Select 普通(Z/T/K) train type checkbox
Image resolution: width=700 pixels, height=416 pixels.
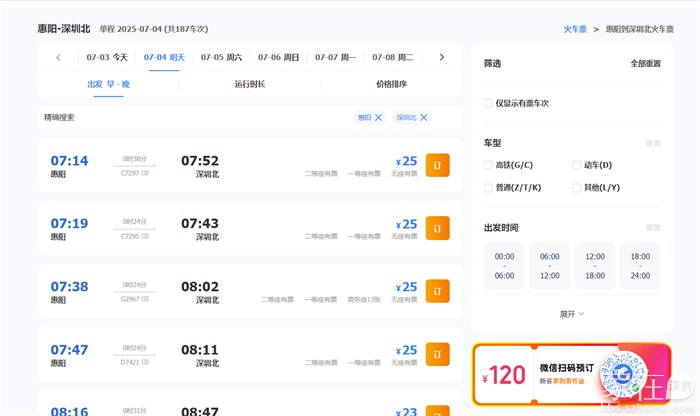pos(488,187)
